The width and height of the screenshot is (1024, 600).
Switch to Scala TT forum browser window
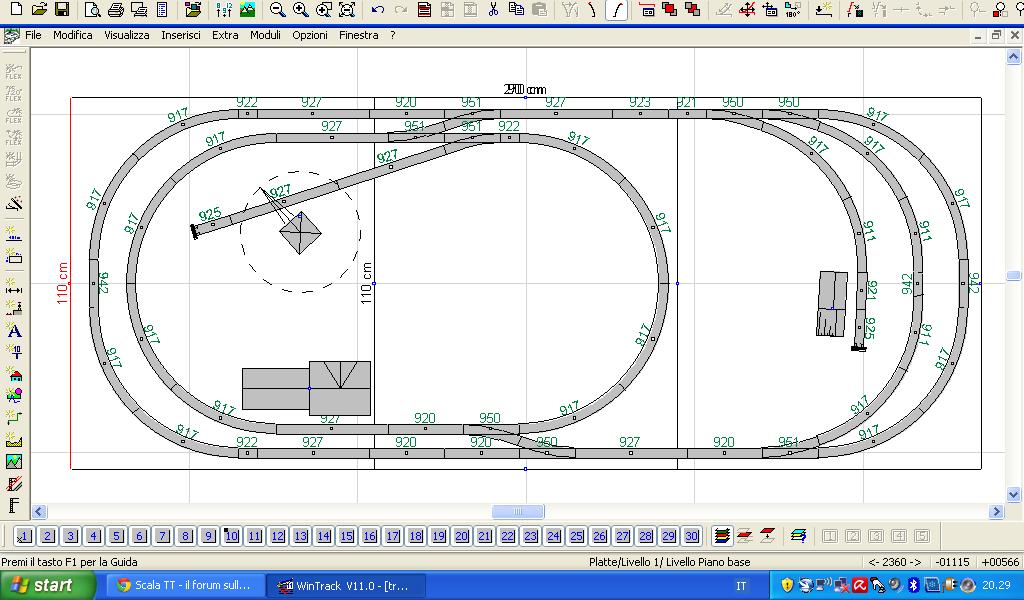185,586
